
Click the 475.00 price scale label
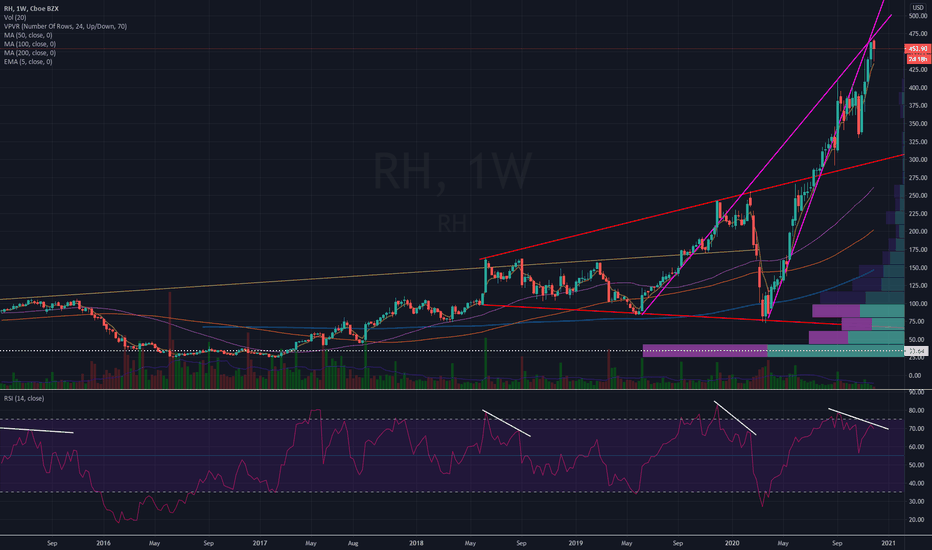click(918, 34)
